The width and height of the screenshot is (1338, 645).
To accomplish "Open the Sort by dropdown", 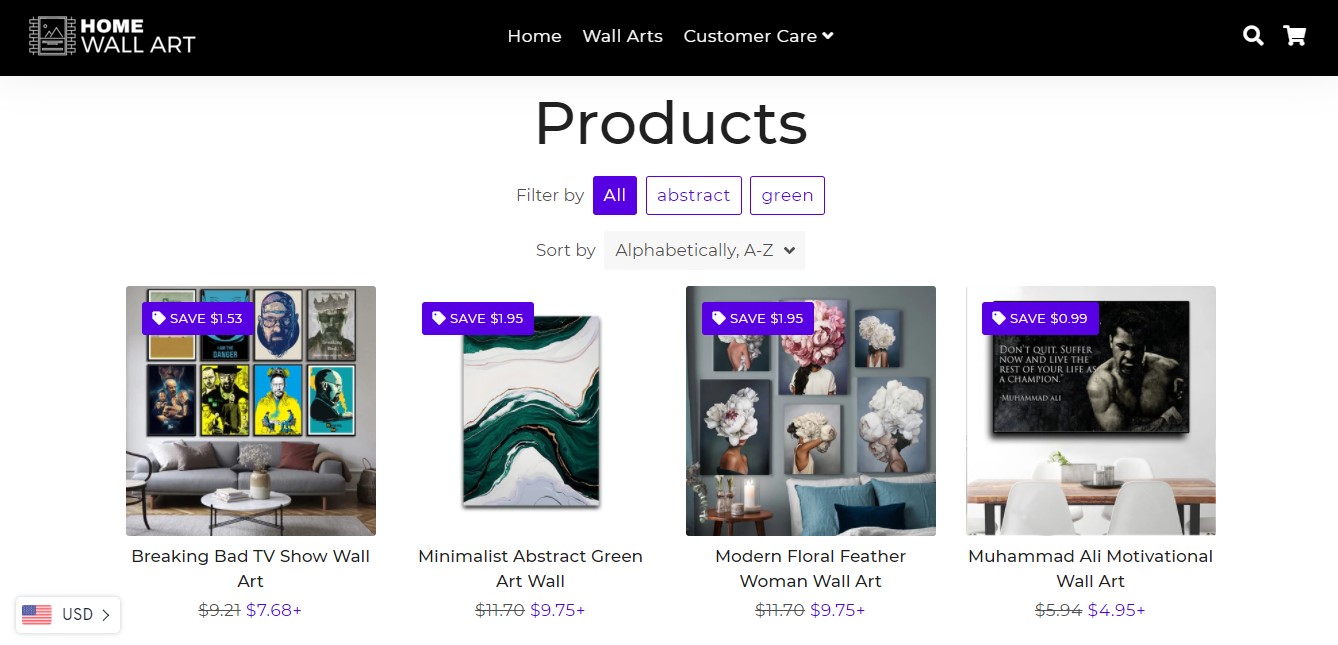I will (704, 251).
